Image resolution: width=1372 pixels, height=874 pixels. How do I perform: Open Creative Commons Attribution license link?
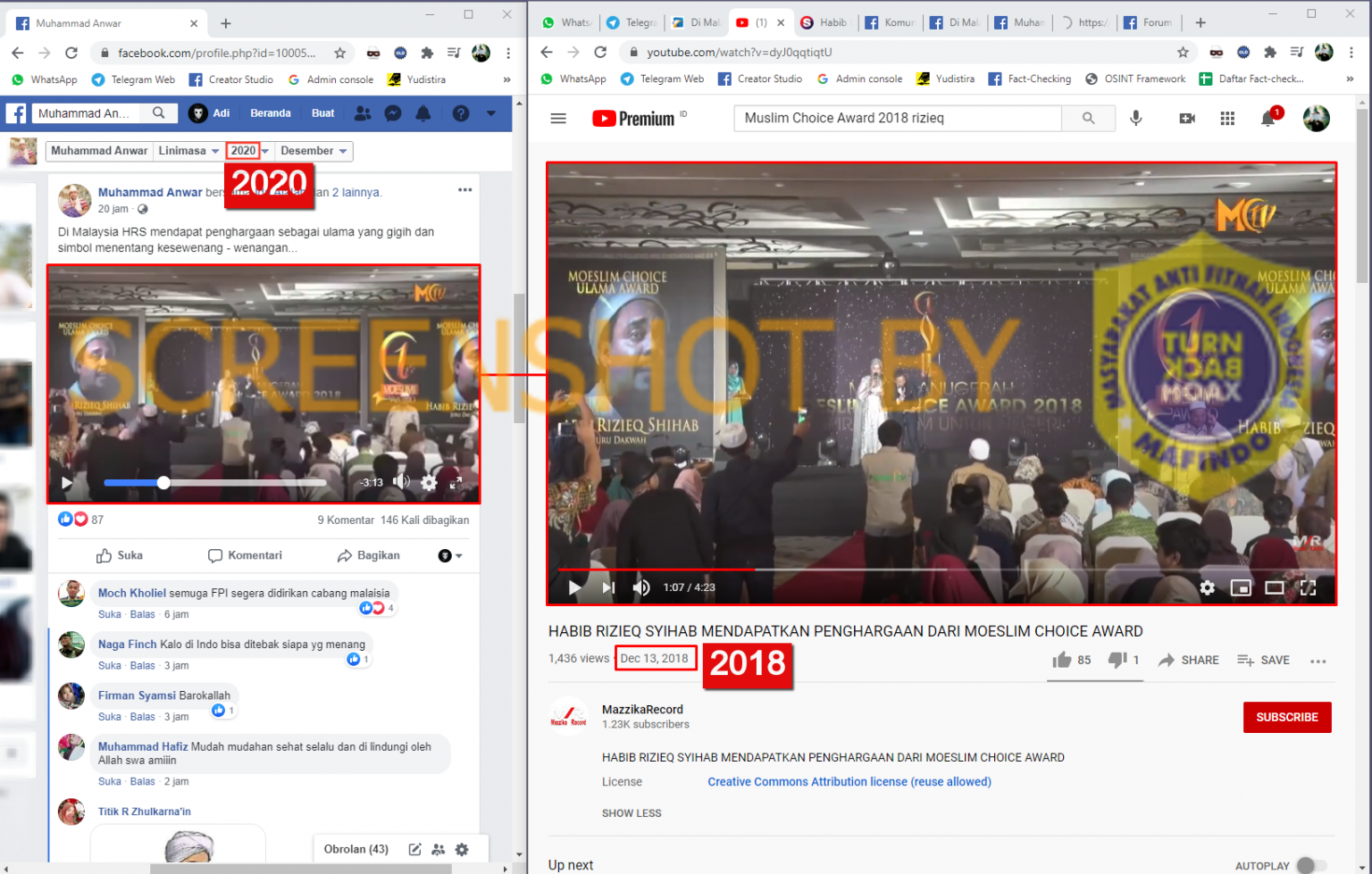point(849,782)
